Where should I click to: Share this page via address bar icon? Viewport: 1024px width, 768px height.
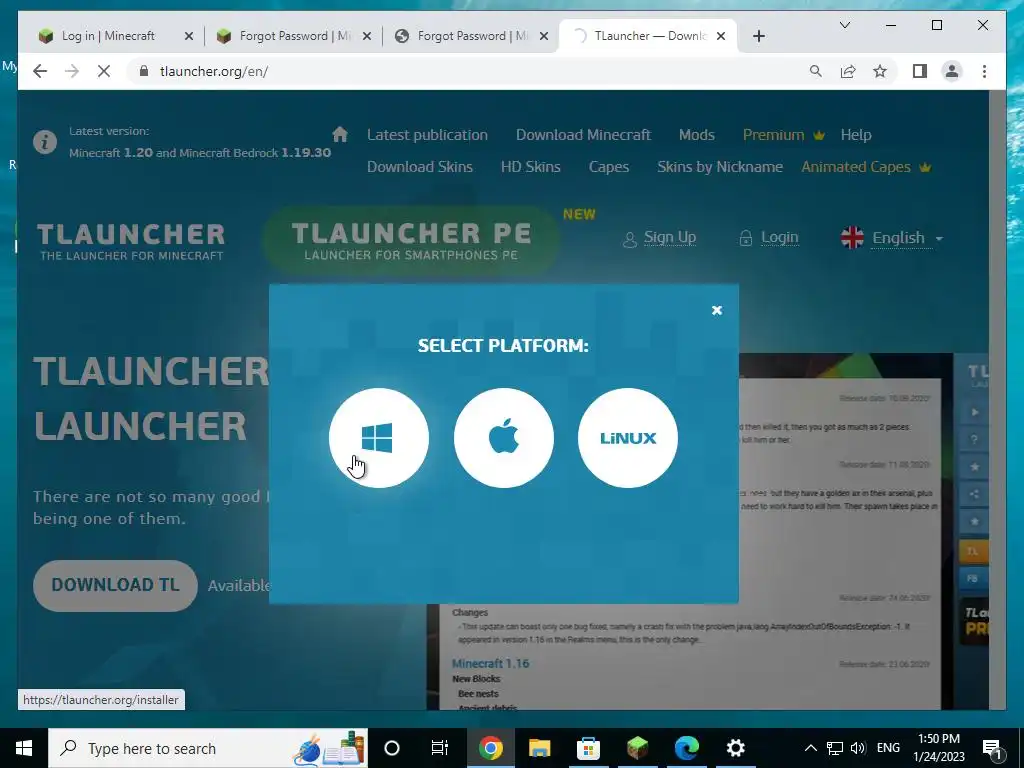pyautogui.click(x=848, y=71)
